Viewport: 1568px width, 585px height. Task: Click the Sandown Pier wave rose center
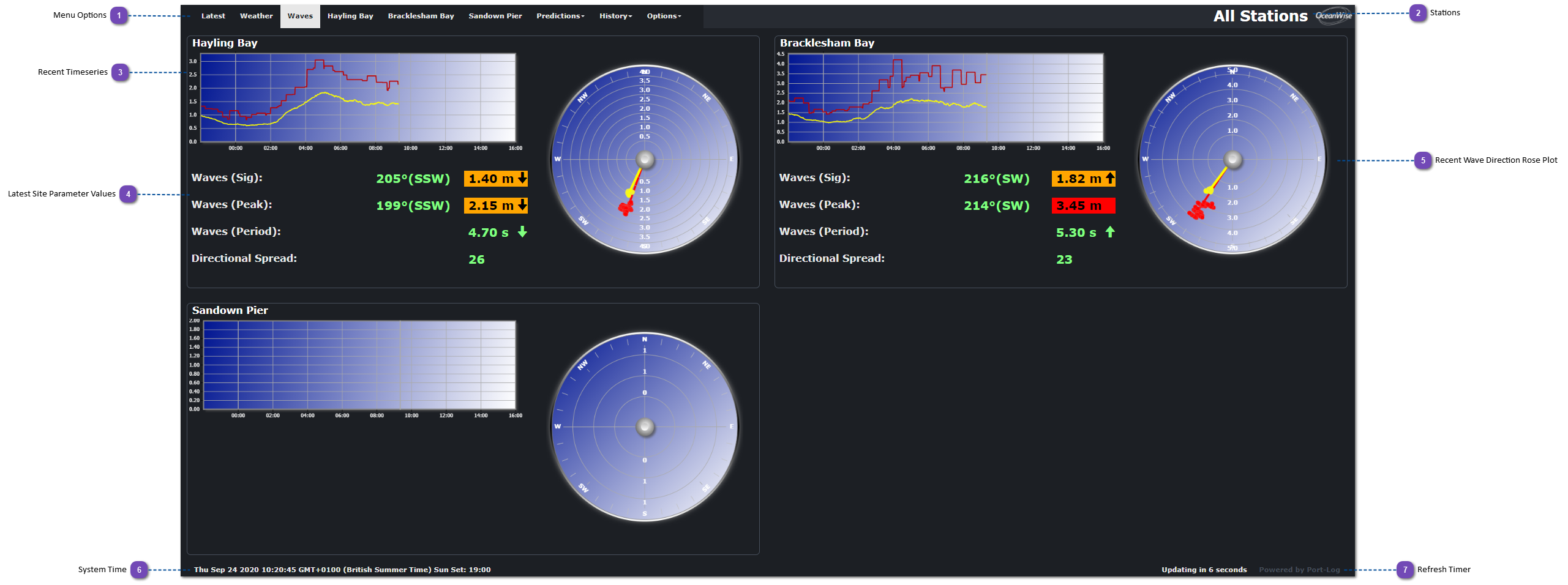coord(645,427)
